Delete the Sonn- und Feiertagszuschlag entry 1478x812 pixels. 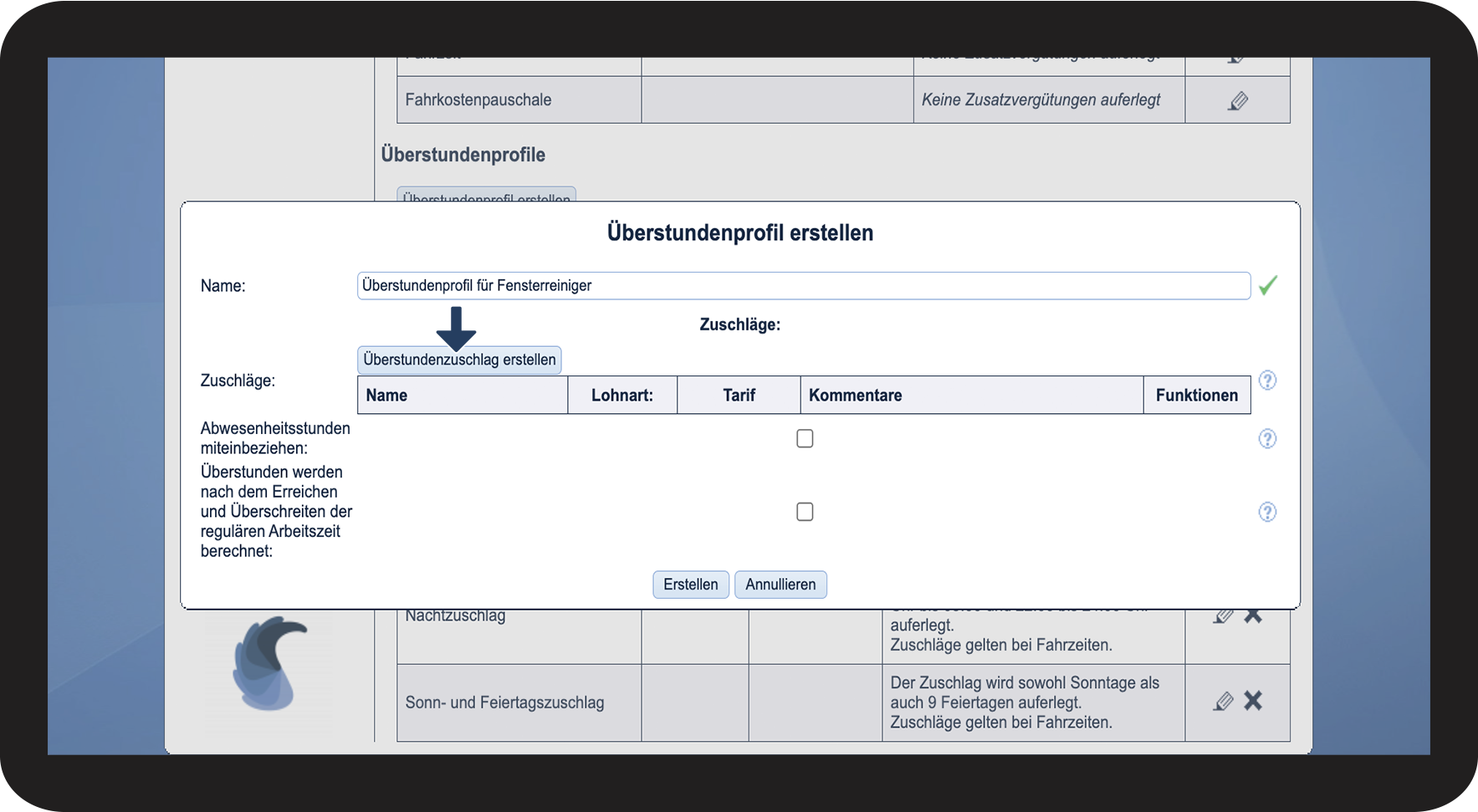tap(1253, 701)
